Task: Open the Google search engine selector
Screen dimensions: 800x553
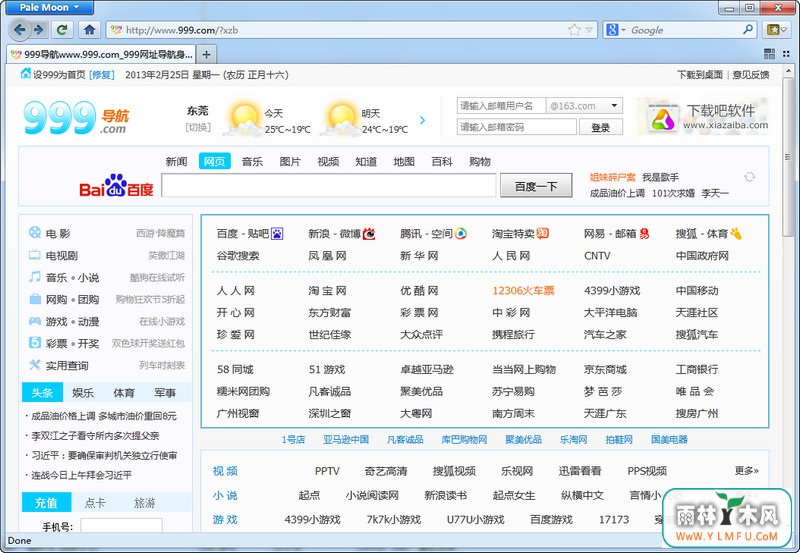Action: tap(614, 30)
